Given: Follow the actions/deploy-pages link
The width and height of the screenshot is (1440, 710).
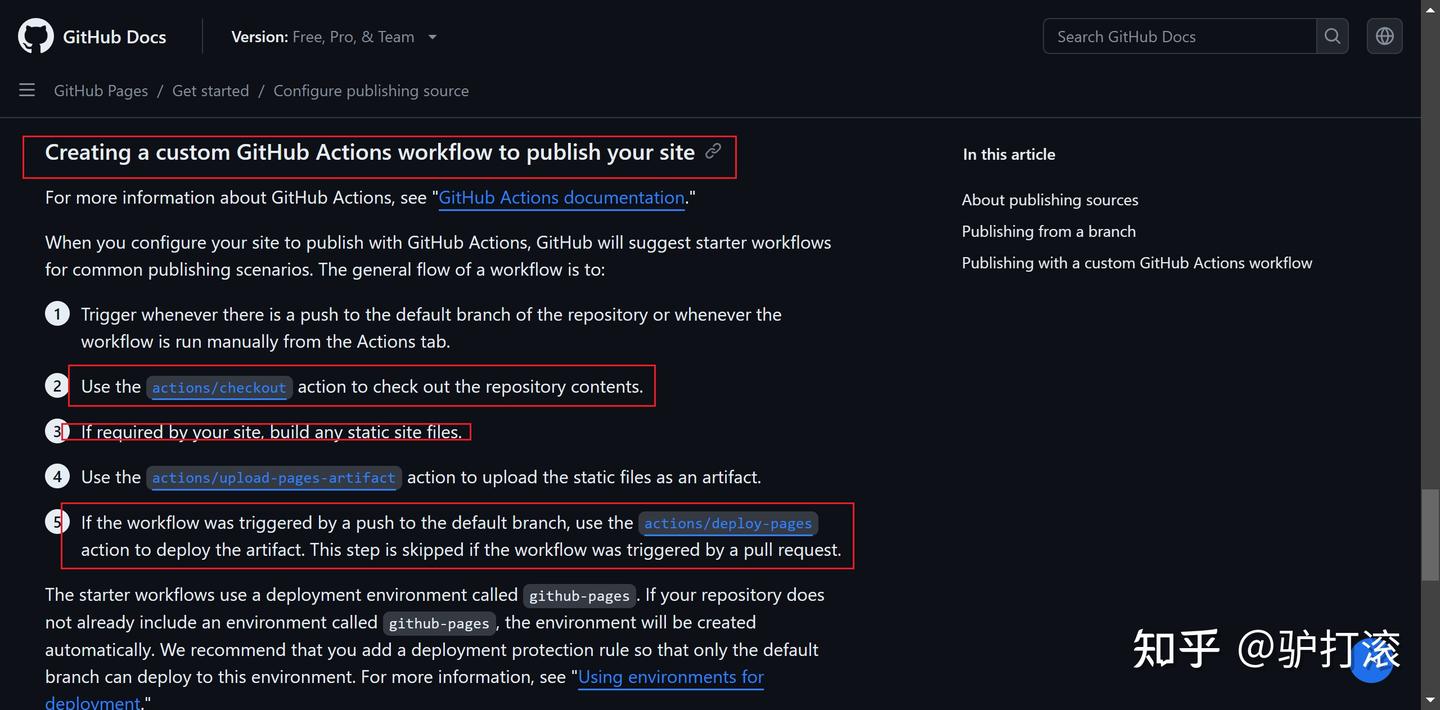Looking at the screenshot, I should coord(728,523).
